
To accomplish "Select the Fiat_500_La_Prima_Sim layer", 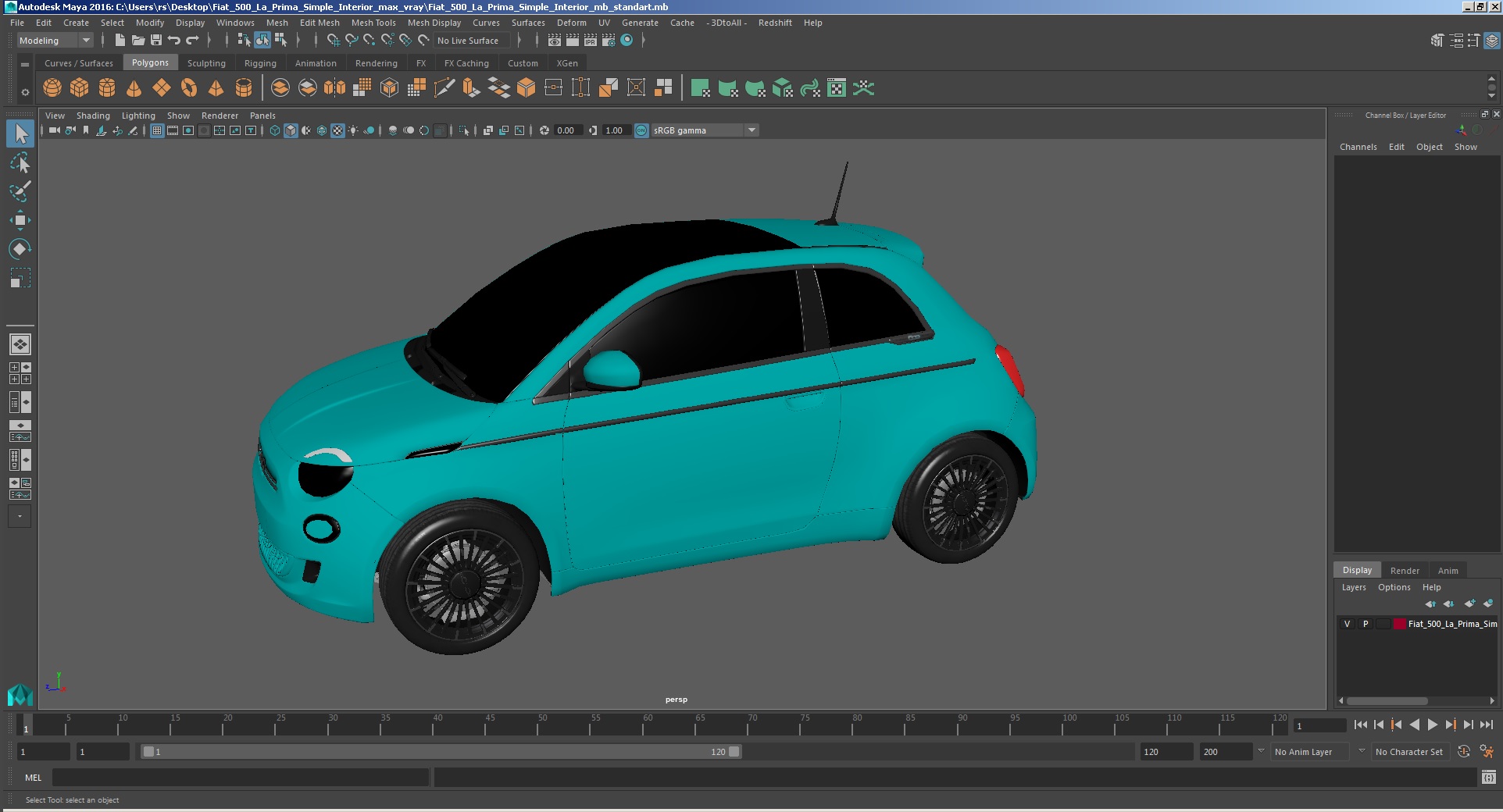I will 1452,624.
